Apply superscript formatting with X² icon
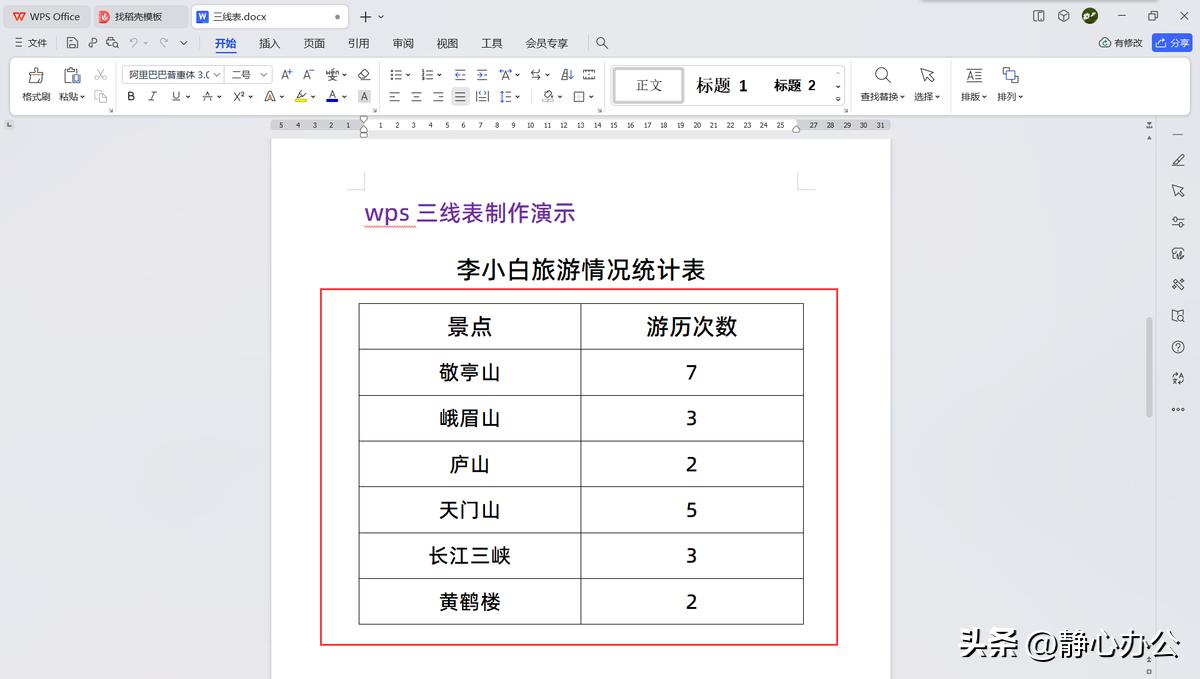The height and width of the screenshot is (679, 1200). tap(238, 96)
